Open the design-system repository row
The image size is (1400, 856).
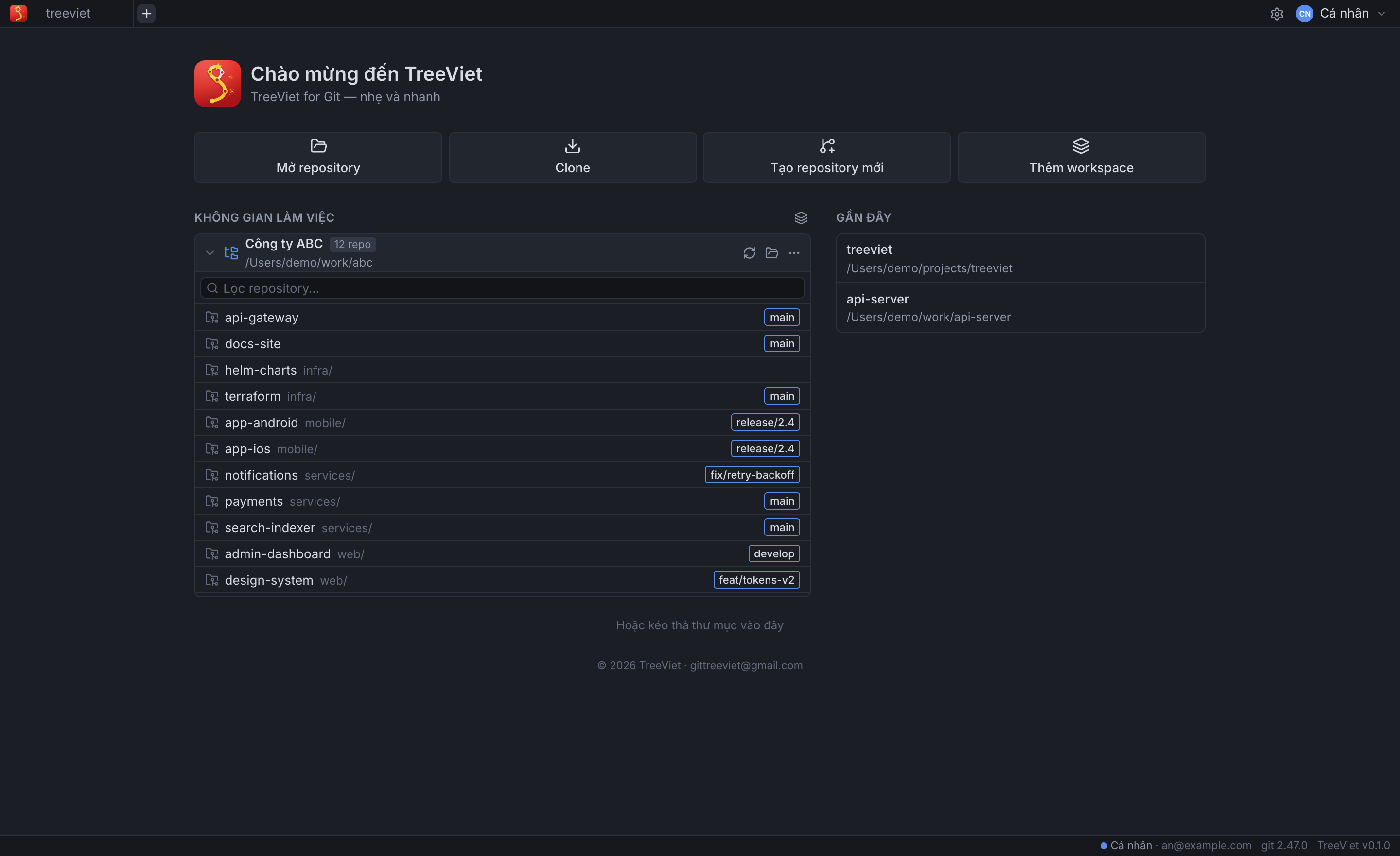502,580
